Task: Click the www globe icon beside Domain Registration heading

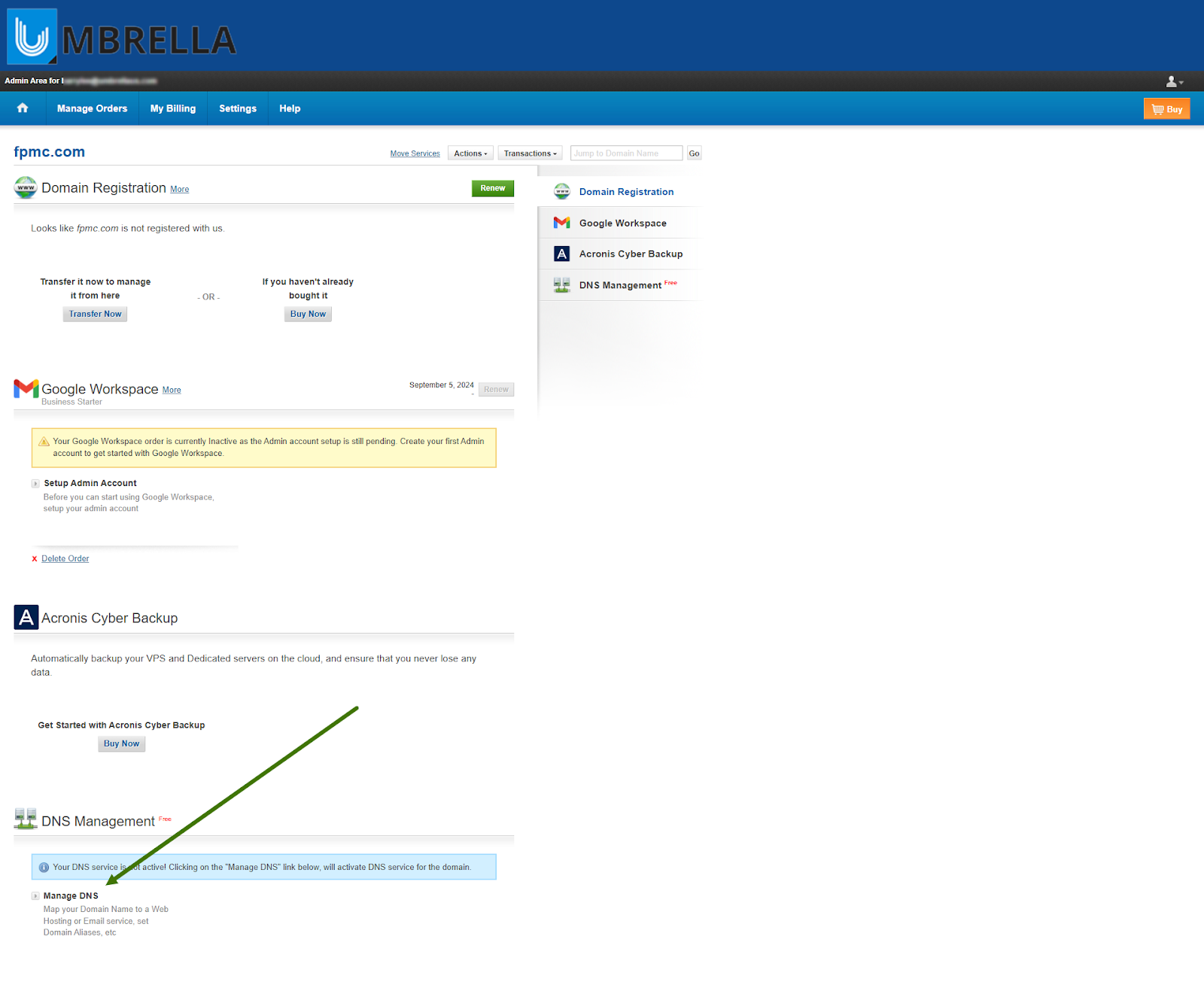Action: tap(26, 187)
